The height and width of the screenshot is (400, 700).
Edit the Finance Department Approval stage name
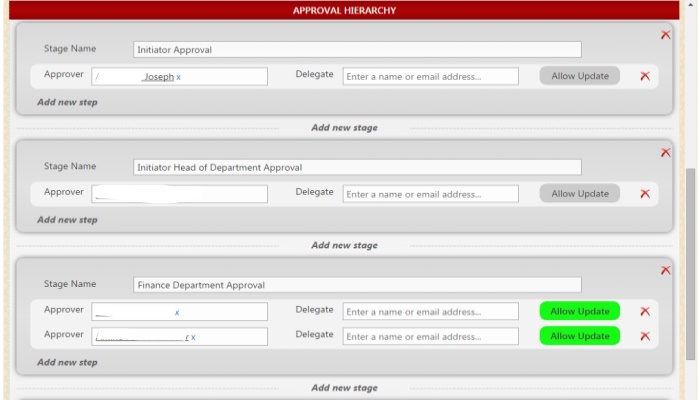pos(357,285)
